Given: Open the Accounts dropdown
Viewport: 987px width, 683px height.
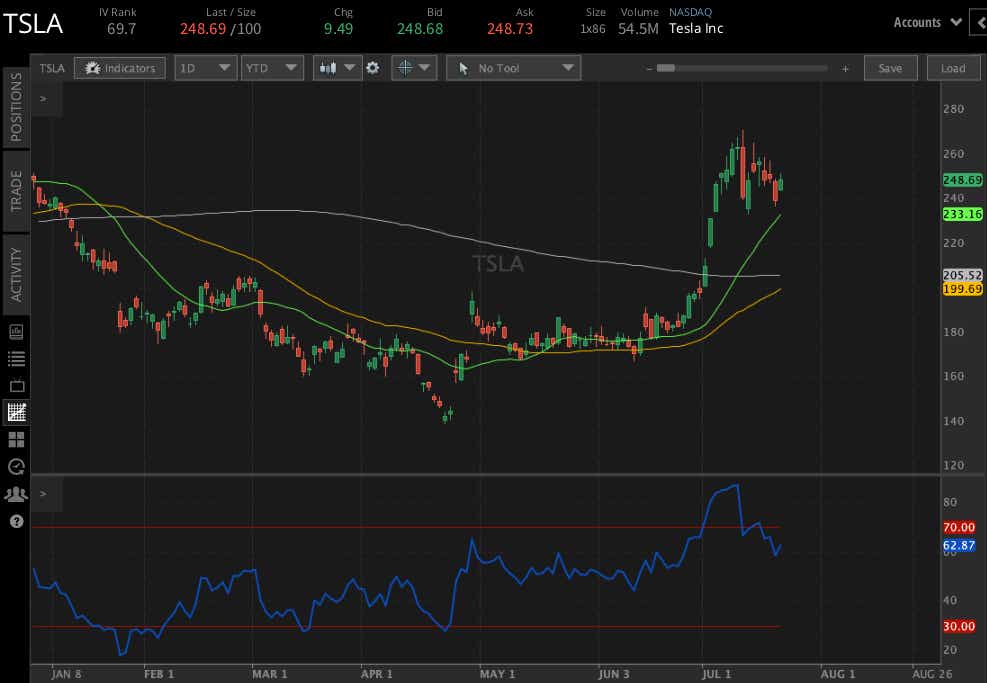Looking at the screenshot, I should (x=927, y=23).
